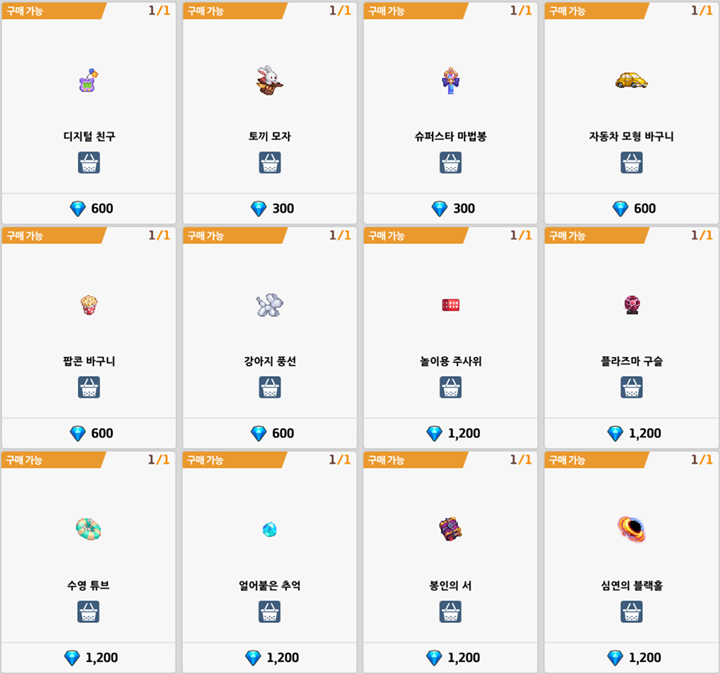Image resolution: width=720 pixels, height=674 pixels.
Task: Select the 놀이용 주사위 red dice image
Action: click(x=450, y=304)
